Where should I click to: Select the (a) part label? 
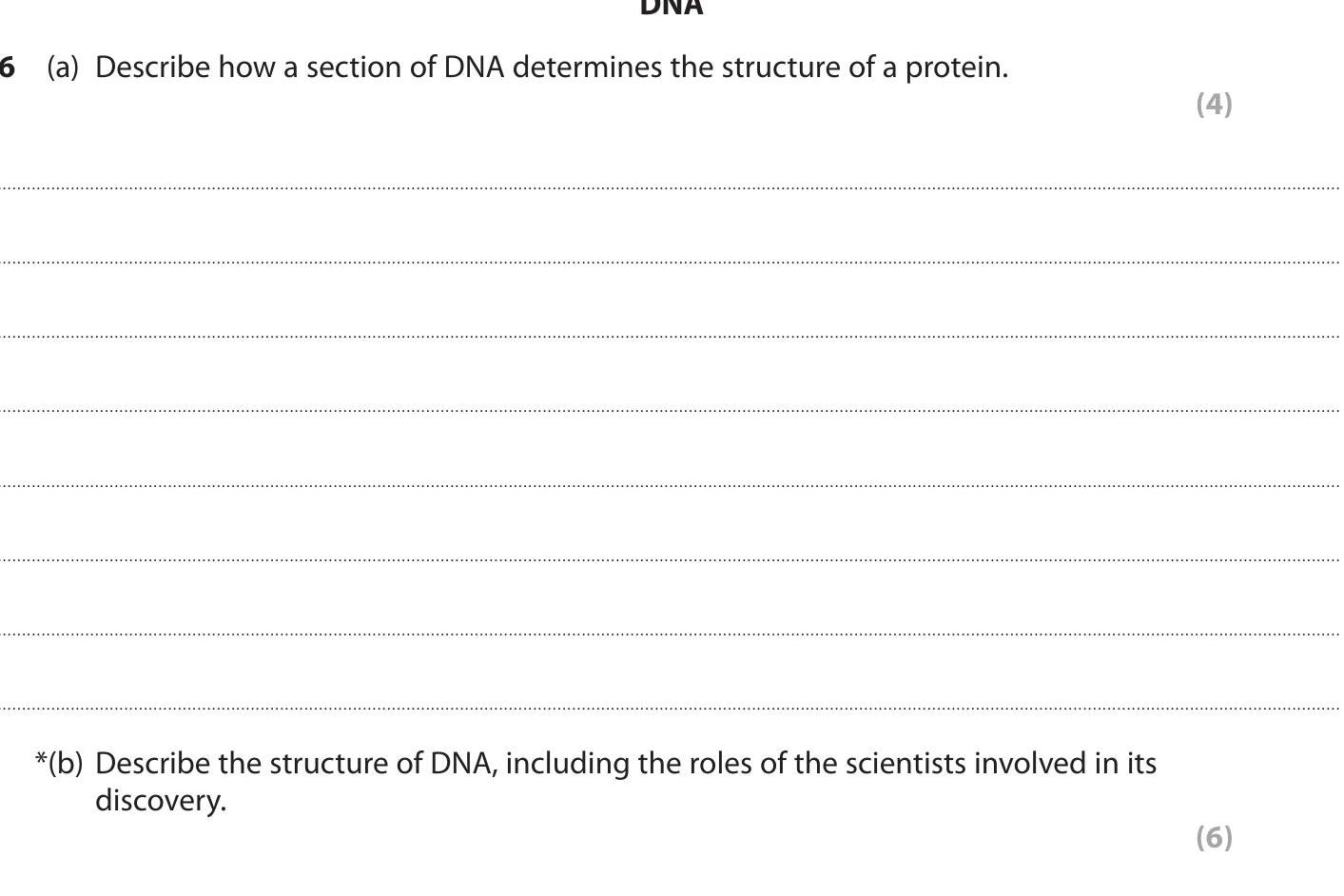63,68
